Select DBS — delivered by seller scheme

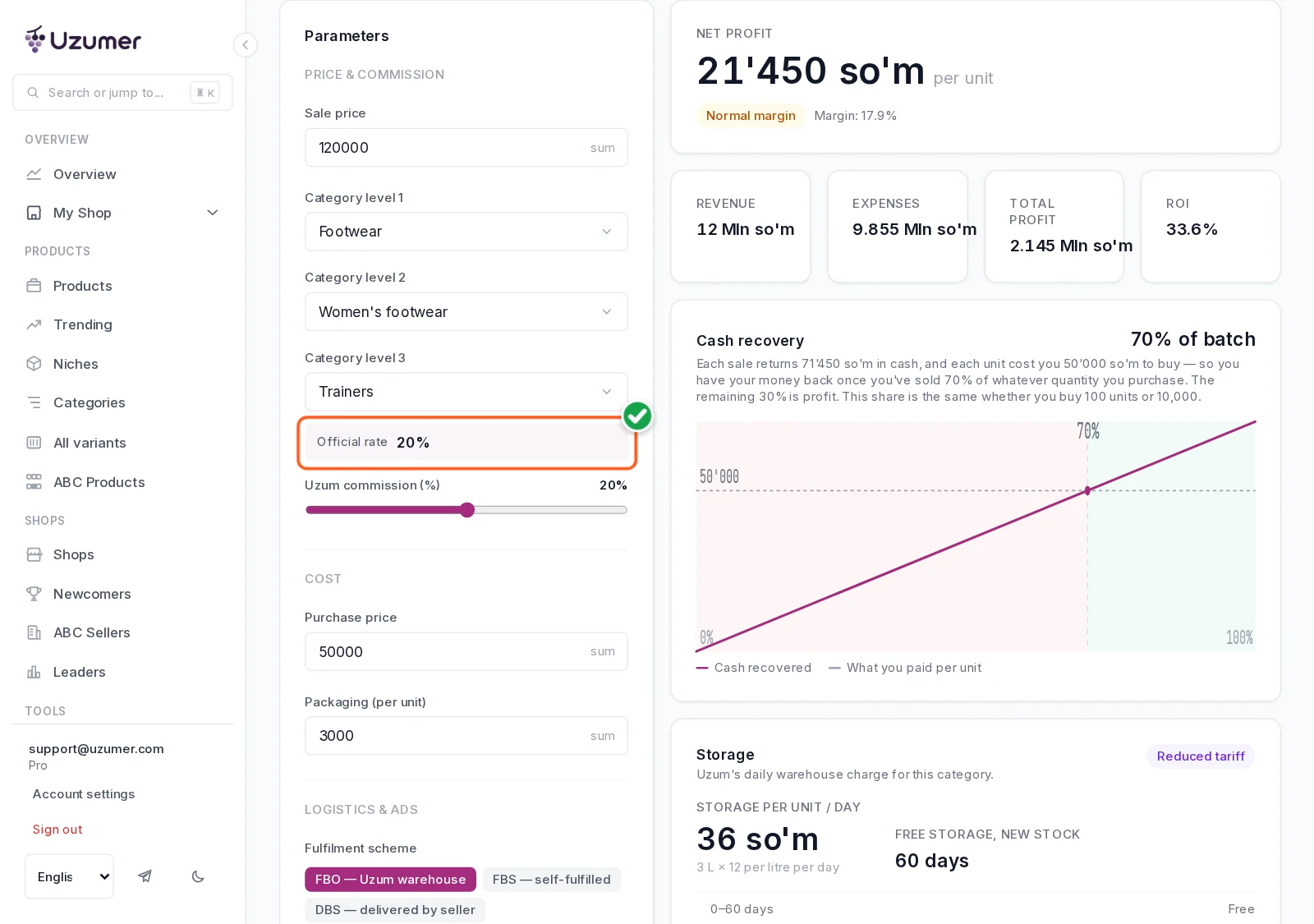395,910
